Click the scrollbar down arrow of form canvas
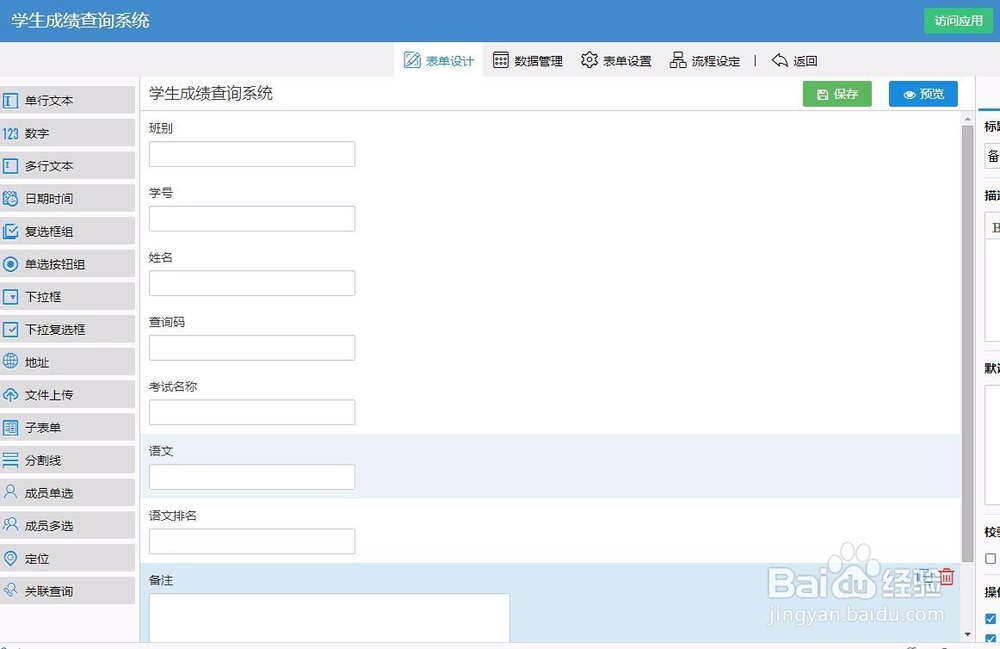The width and height of the screenshot is (1000, 649). click(x=967, y=635)
